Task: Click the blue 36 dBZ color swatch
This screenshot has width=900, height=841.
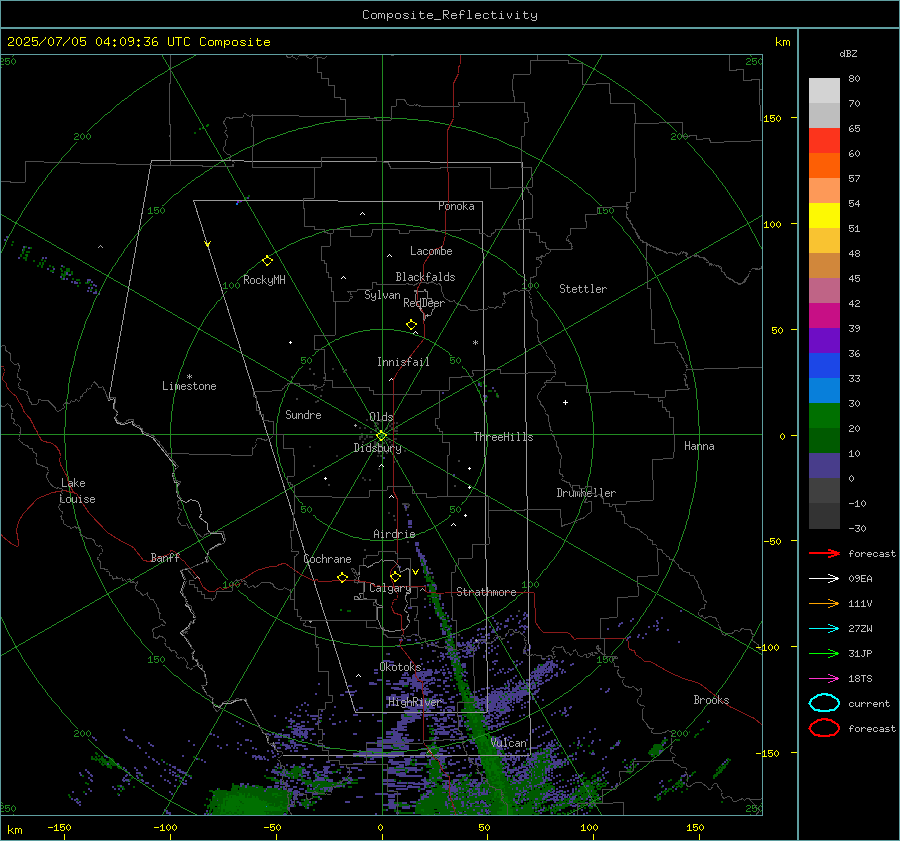Action: (824, 365)
